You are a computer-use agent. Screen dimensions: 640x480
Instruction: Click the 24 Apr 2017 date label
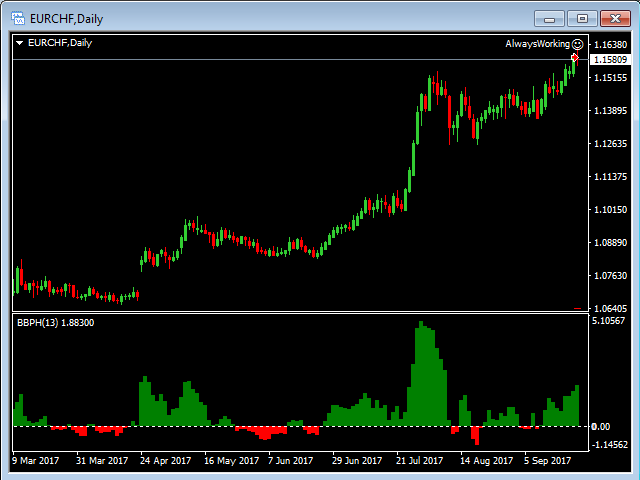click(x=165, y=461)
